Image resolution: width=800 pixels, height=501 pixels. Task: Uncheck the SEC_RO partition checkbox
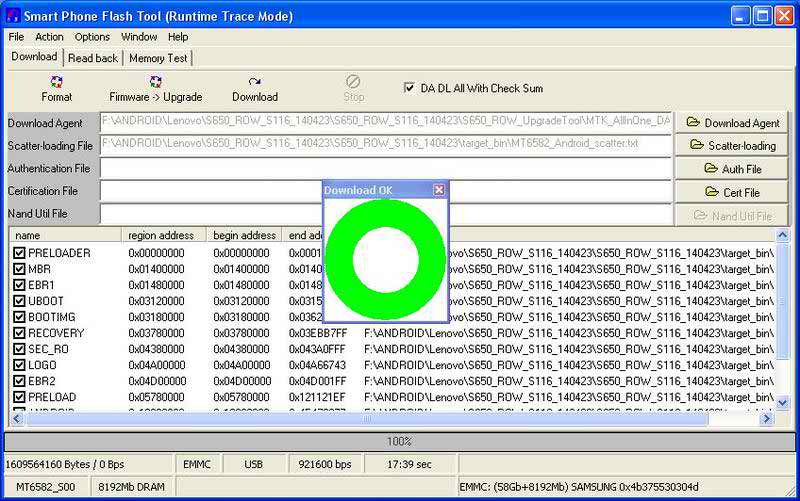pos(19,349)
